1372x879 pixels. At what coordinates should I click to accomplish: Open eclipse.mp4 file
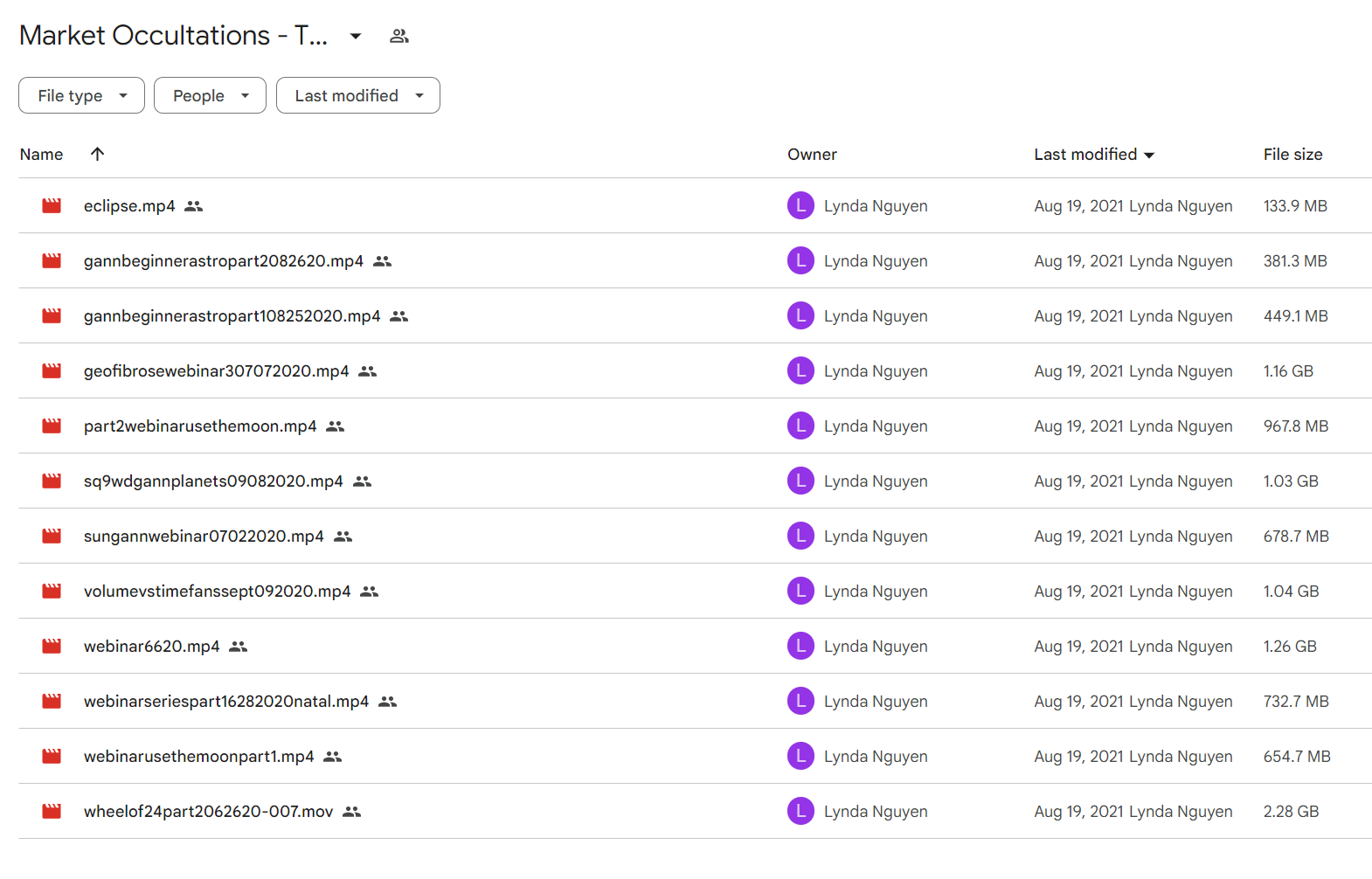[x=129, y=206]
